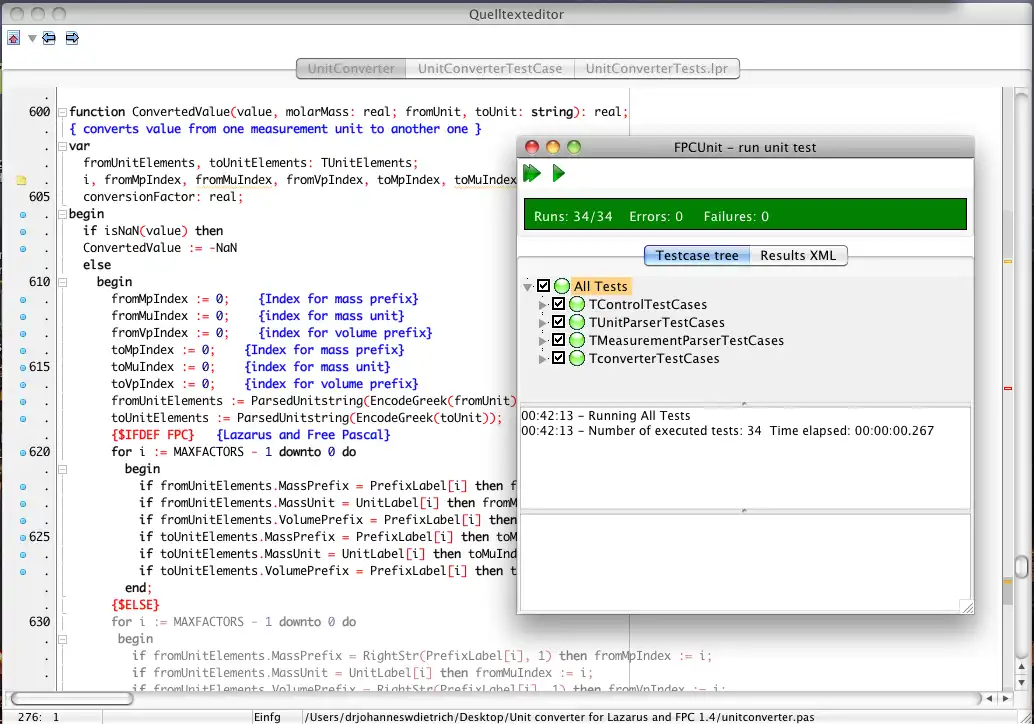Viewport: 1034px width, 724px height.
Task: Collapse the All Tests tree node
Action: click(528, 287)
